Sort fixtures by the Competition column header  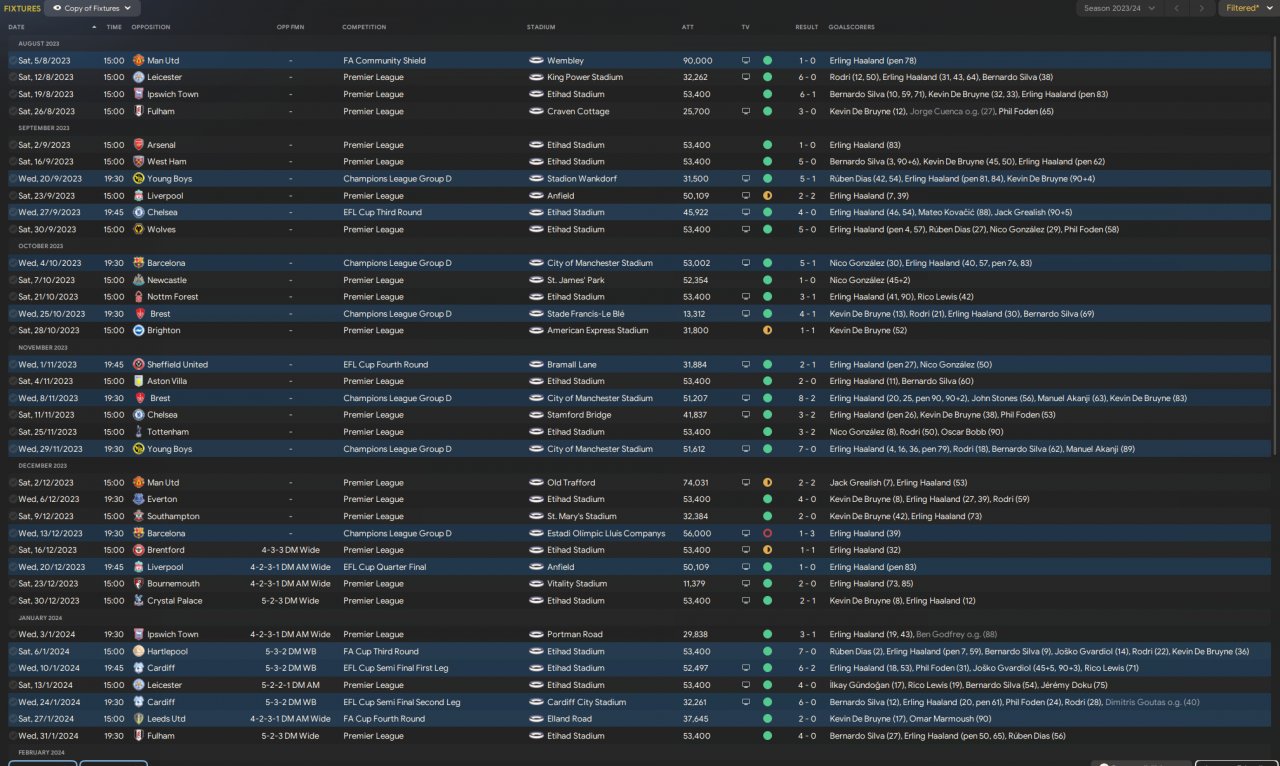(x=366, y=27)
